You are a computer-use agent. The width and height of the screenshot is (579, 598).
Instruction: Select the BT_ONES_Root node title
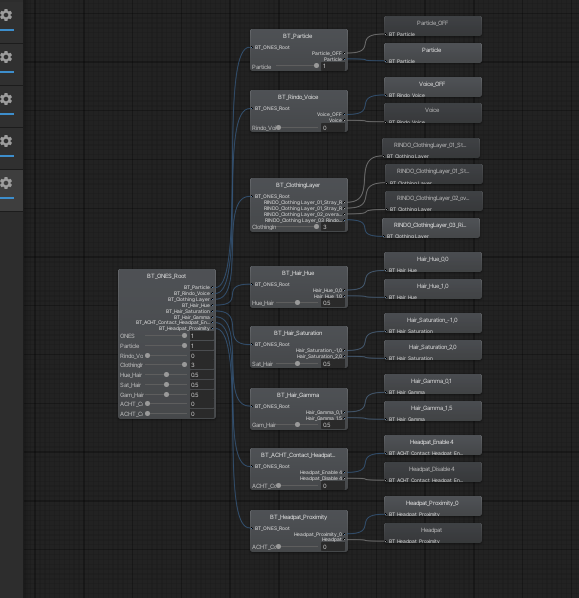coord(167,276)
